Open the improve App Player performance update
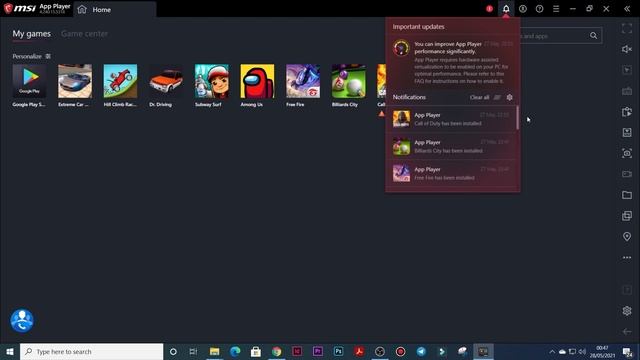The image size is (640, 360). (x=452, y=62)
